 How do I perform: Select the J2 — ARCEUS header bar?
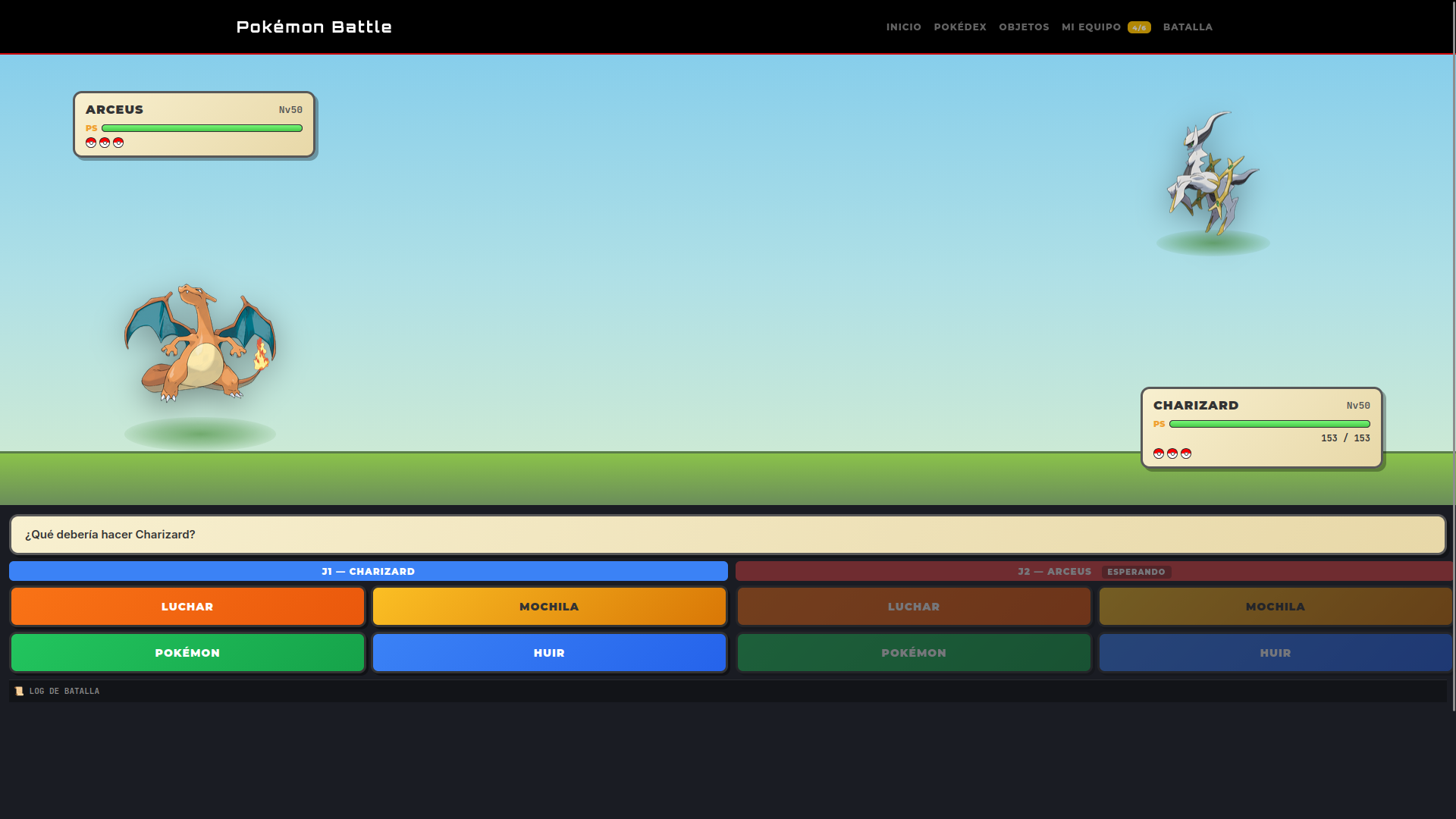[x=1094, y=571]
